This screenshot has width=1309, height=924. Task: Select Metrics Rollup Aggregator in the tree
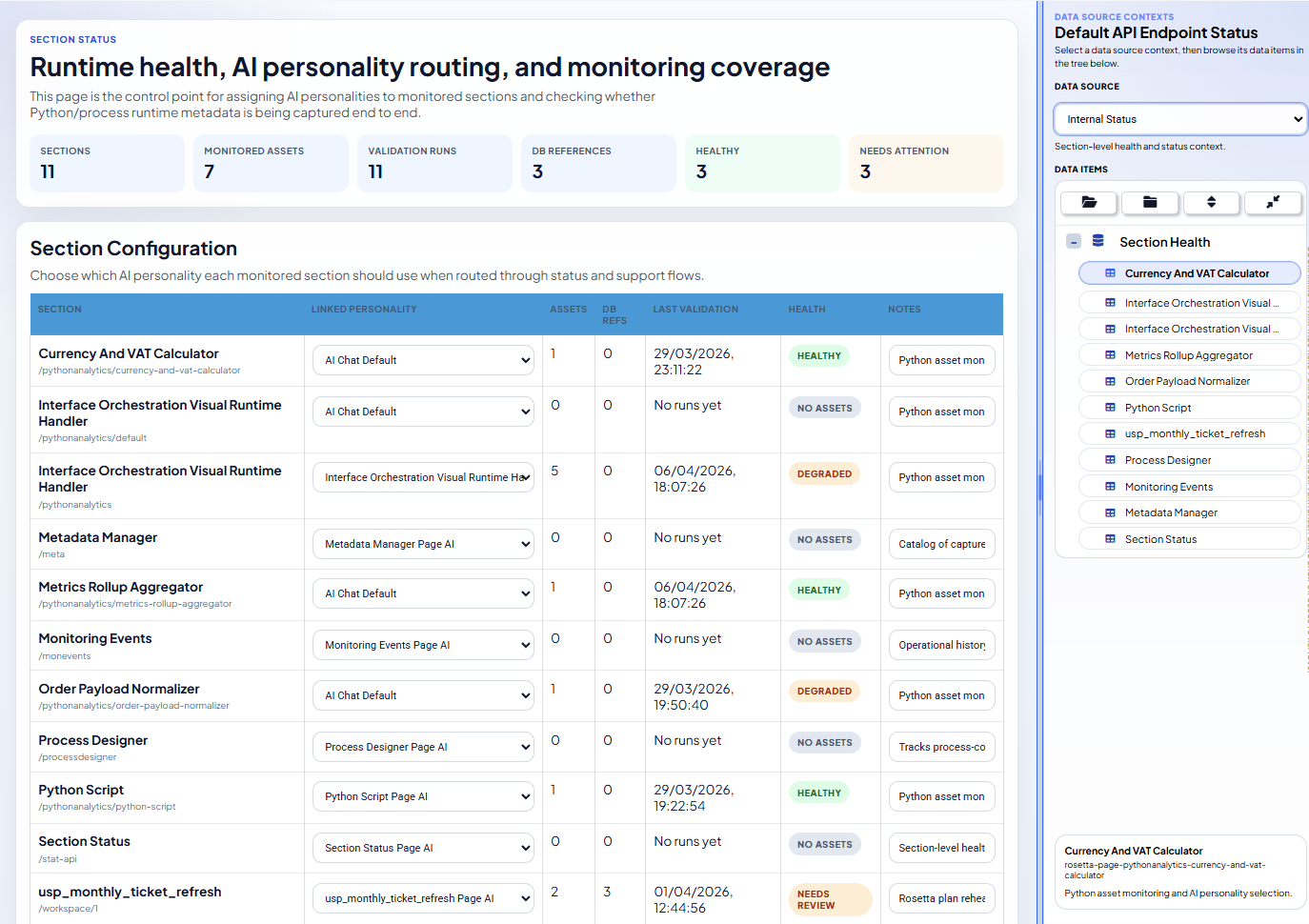(1189, 354)
